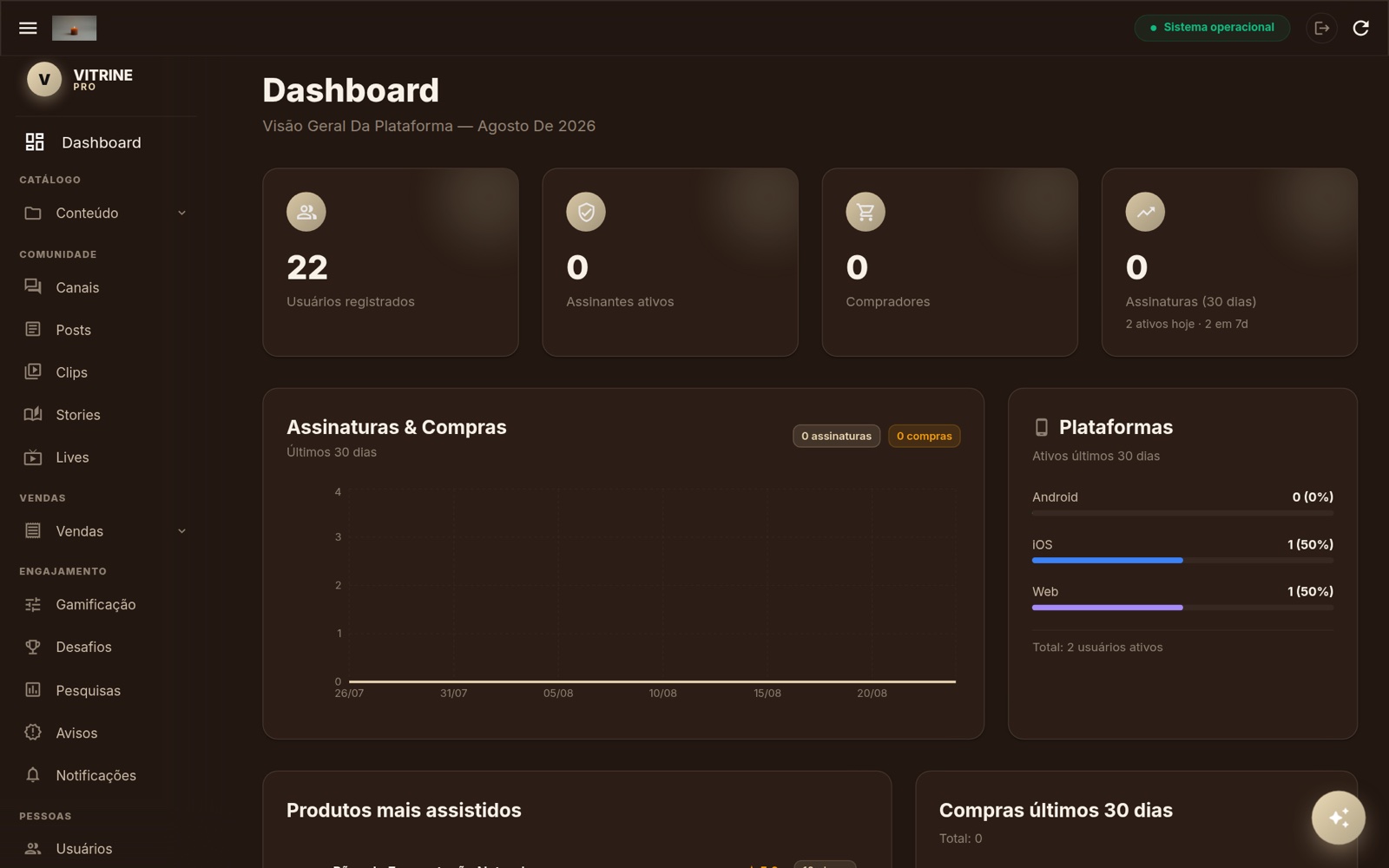This screenshot has width=1389, height=868.
Task: Click the 0 compras chart badge
Action: click(924, 436)
